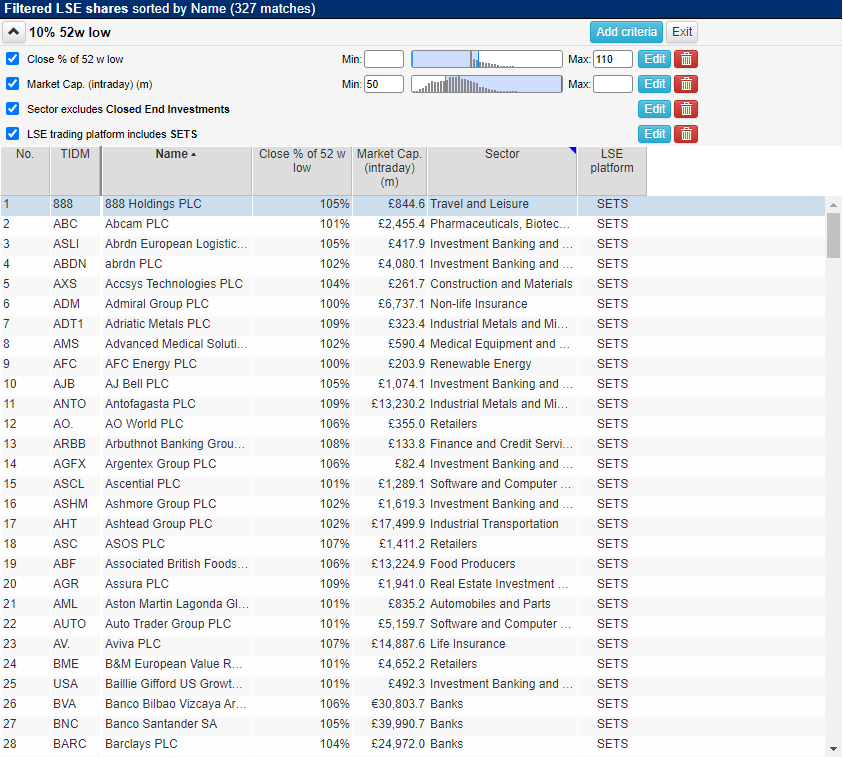Untick the Close % of 52 w low checkbox
Image resolution: width=843 pixels, height=757 pixels.
coord(12,59)
